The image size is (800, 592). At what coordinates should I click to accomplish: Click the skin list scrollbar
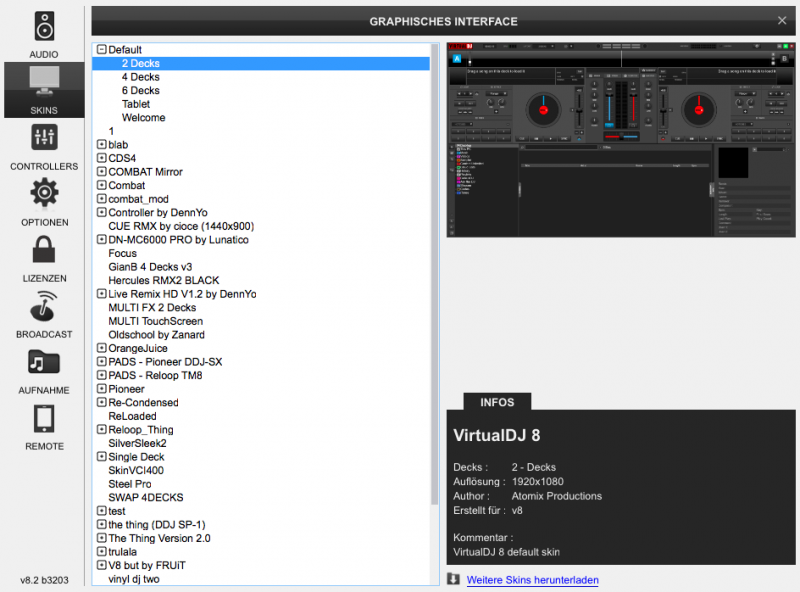pos(435,275)
